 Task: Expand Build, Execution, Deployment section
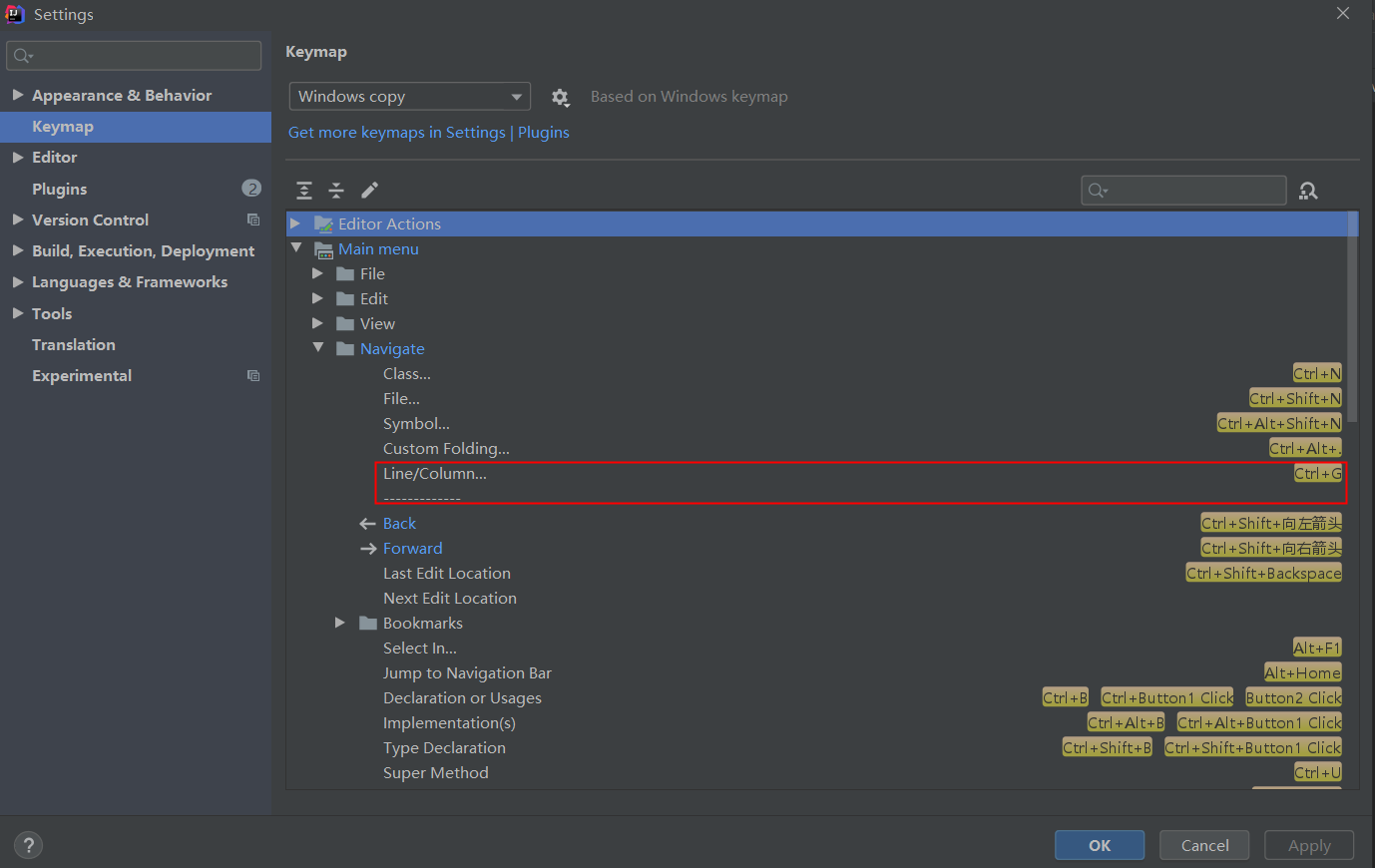pyautogui.click(x=17, y=250)
